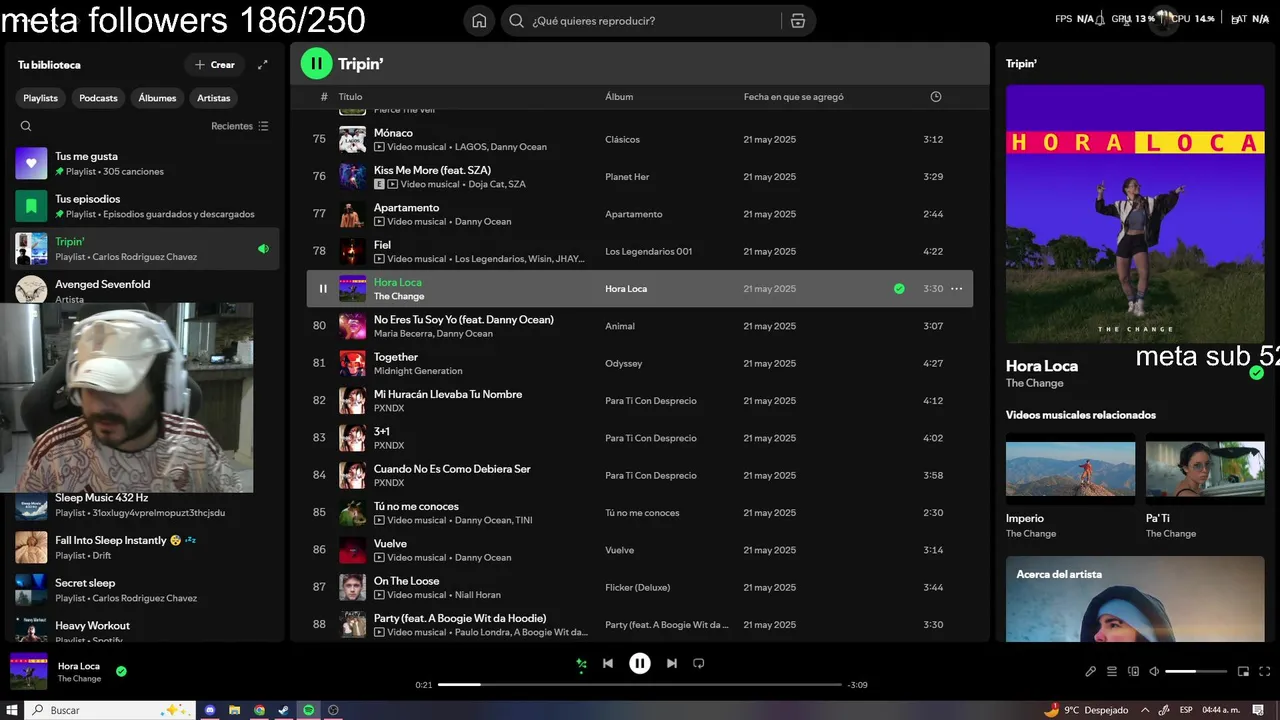This screenshot has width=1280, height=720.
Task: Open the play queue icon
Action: point(1112,671)
